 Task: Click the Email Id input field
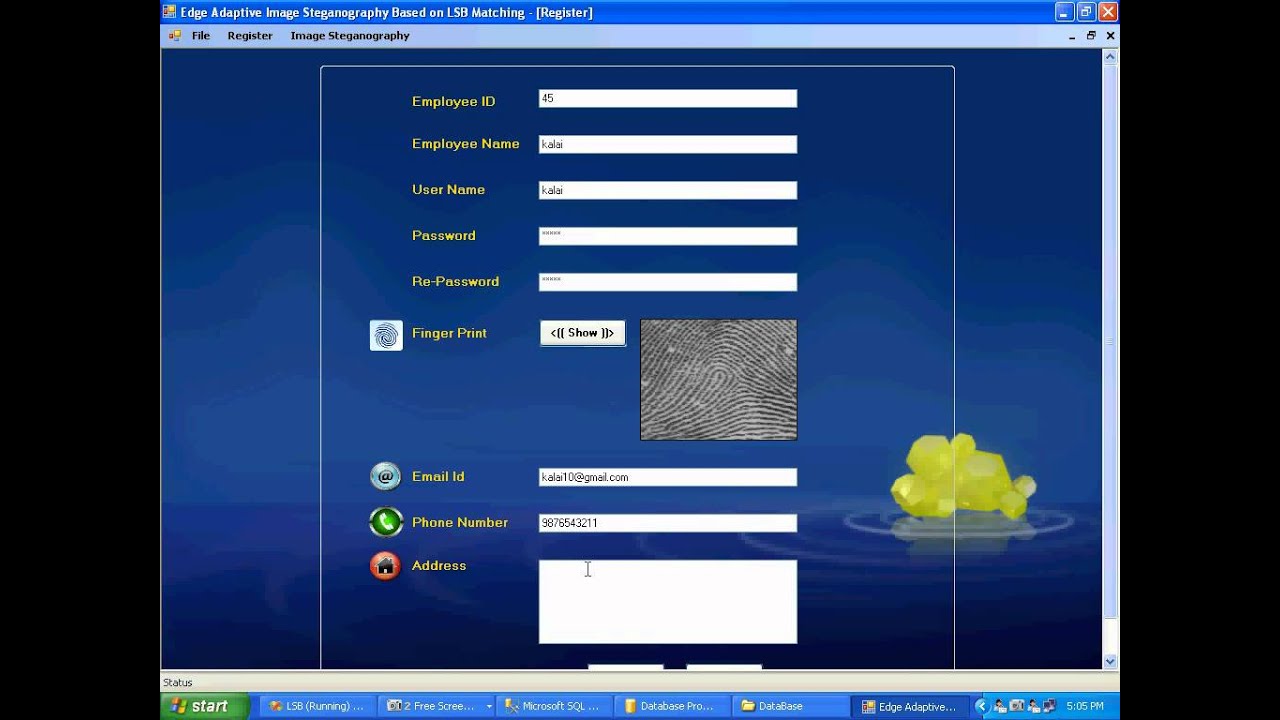[668, 477]
